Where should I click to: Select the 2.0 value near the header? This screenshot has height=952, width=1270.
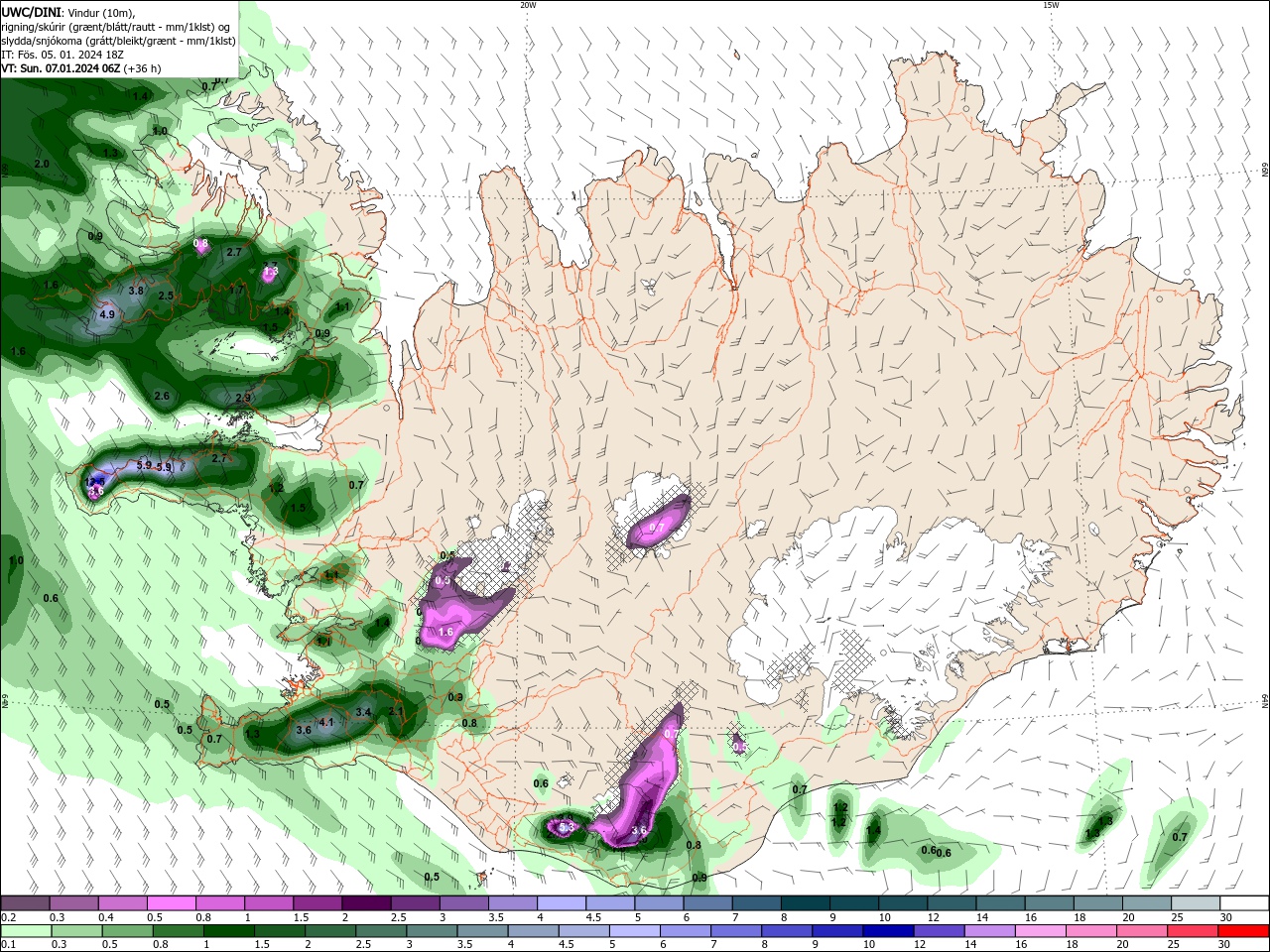click(42, 164)
